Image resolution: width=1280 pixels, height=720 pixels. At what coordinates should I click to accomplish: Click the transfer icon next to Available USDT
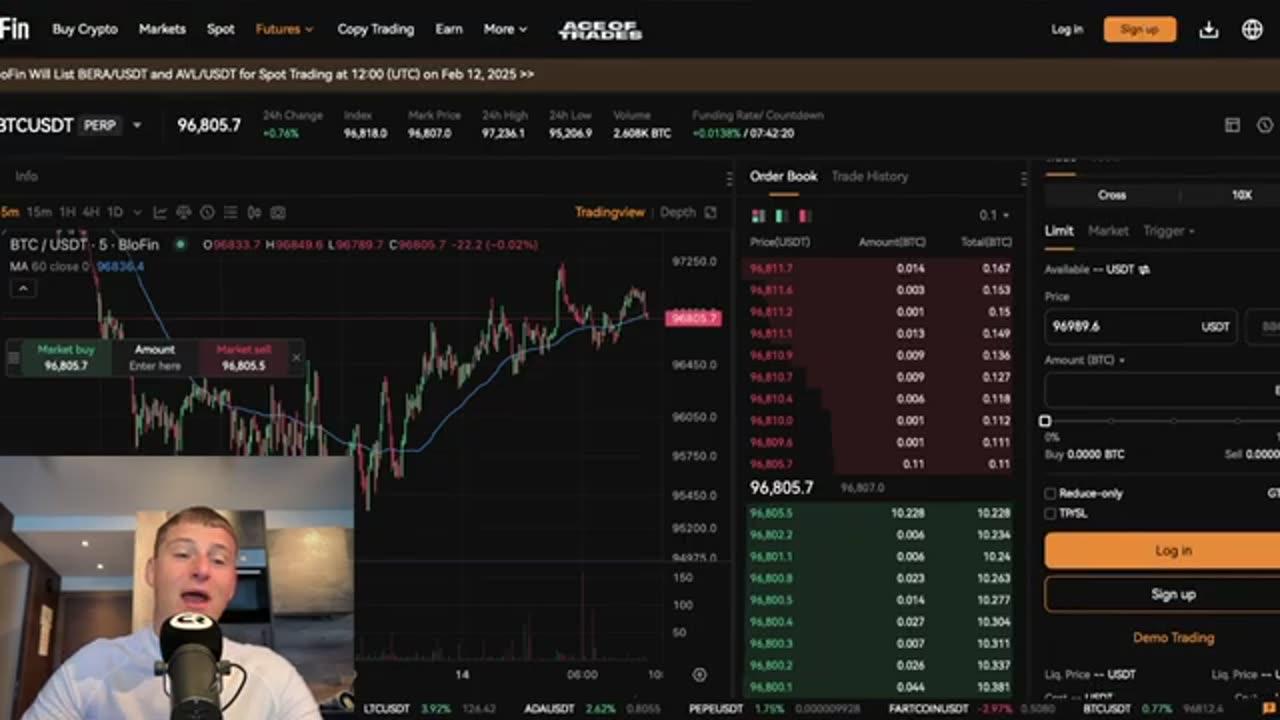pyautogui.click(x=1144, y=270)
